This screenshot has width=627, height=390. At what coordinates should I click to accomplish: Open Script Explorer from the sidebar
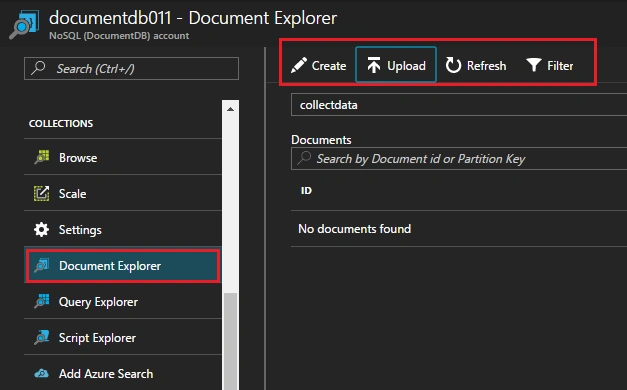pos(123,337)
